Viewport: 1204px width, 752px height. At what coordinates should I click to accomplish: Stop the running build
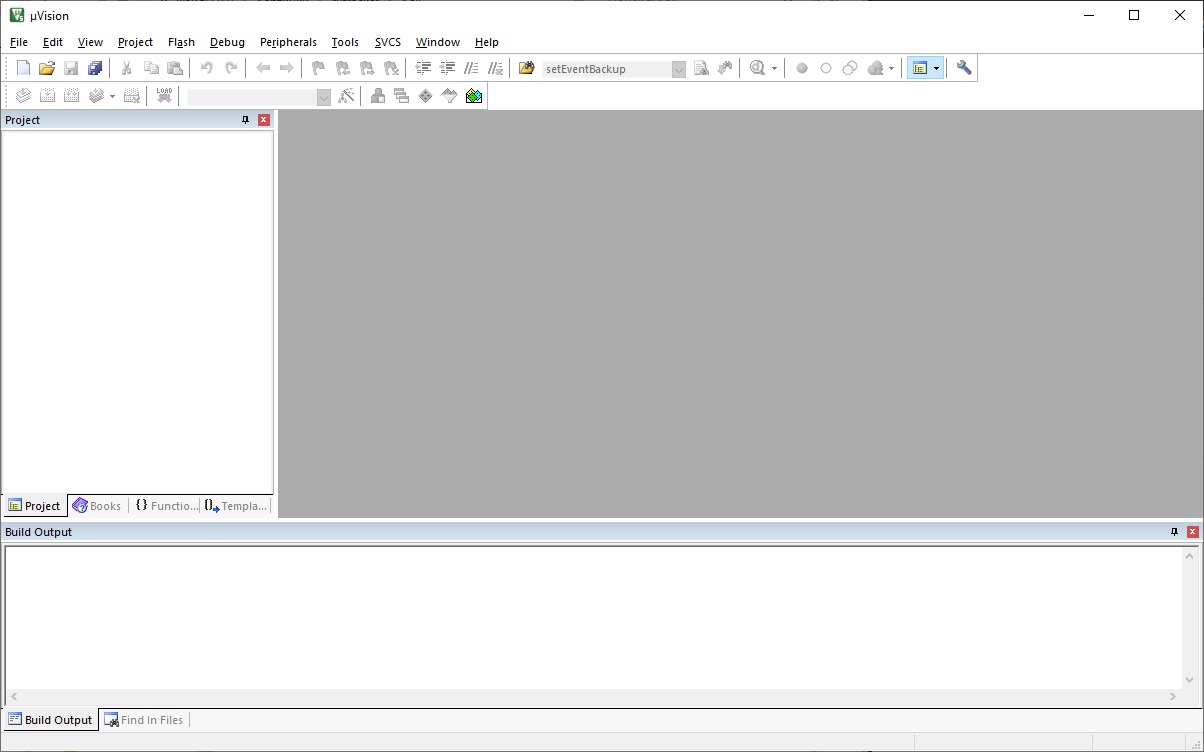(132, 96)
